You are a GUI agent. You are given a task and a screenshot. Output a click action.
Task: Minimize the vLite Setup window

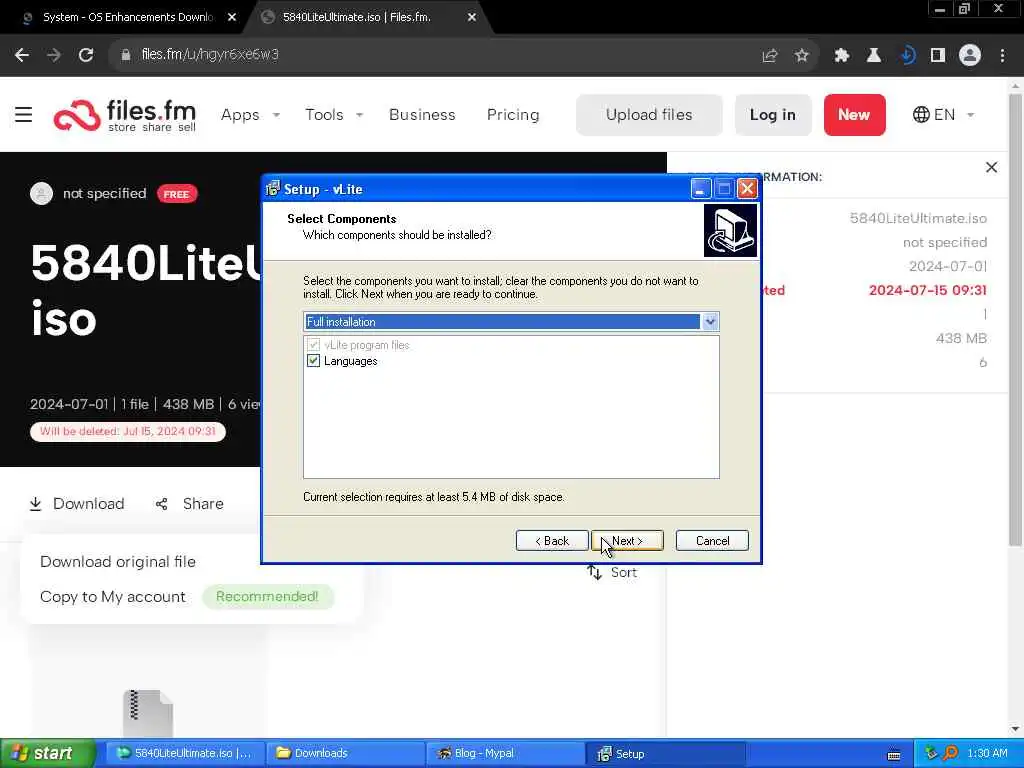pyautogui.click(x=700, y=189)
